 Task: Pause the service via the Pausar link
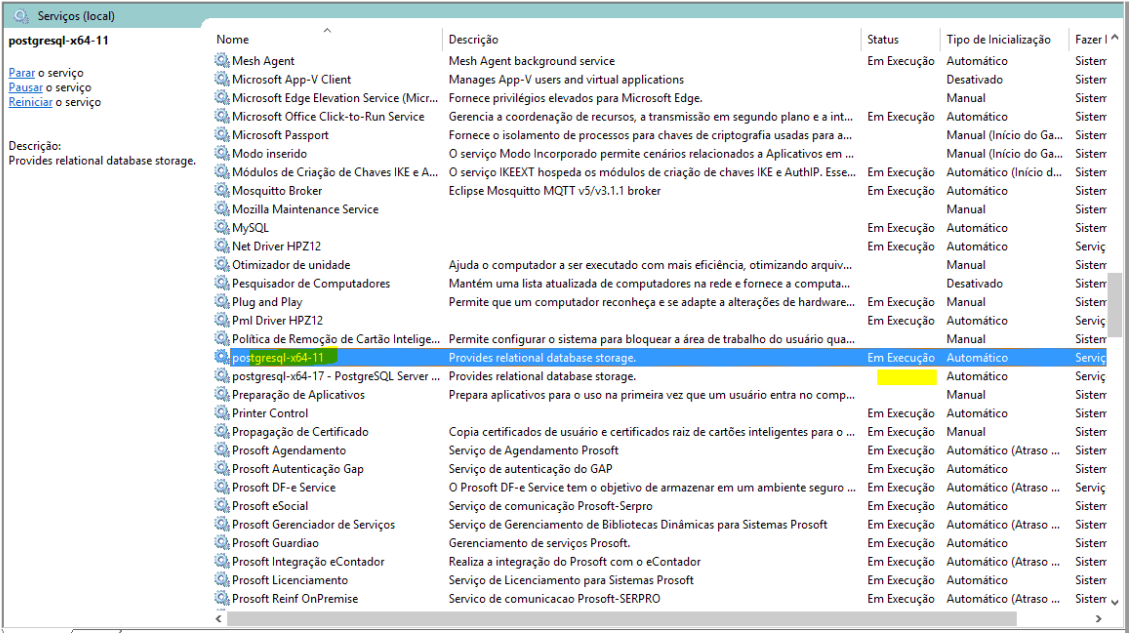click(x=26, y=87)
